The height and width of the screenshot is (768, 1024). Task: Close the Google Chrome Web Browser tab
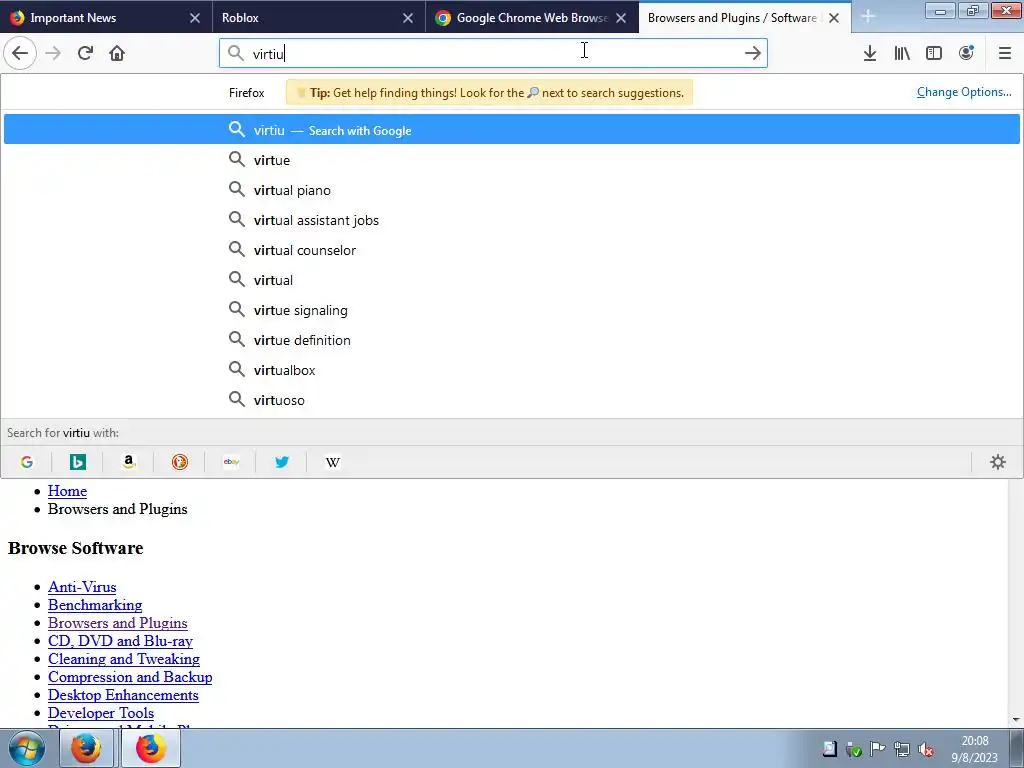(x=621, y=18)
